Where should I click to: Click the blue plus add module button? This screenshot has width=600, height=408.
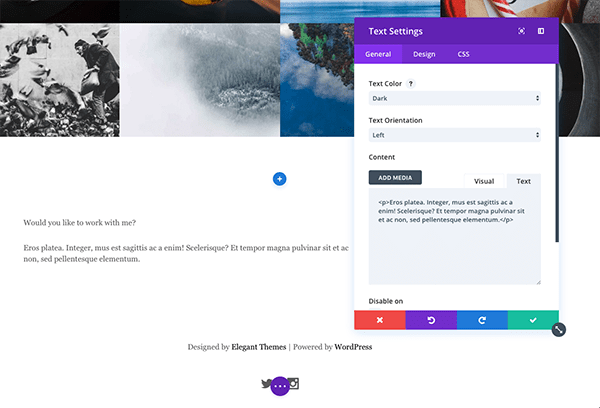pyautogui.click(x=279, y=179)
